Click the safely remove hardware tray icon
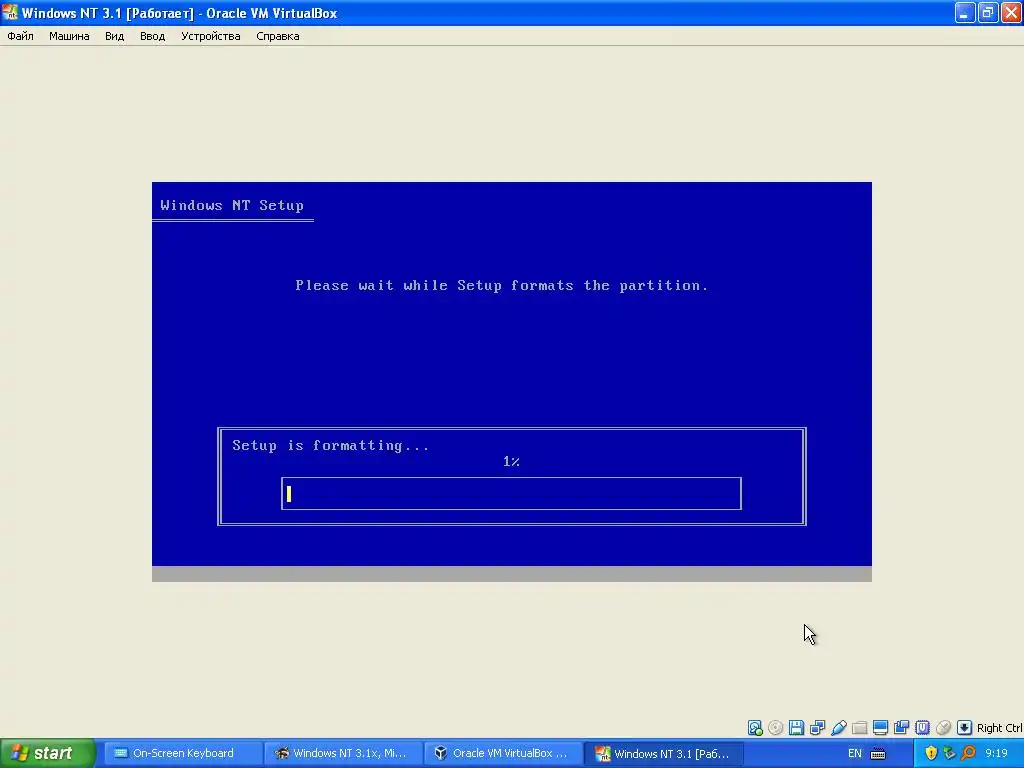This screenshot has height=768, width=1024. [x=950, y=753]
